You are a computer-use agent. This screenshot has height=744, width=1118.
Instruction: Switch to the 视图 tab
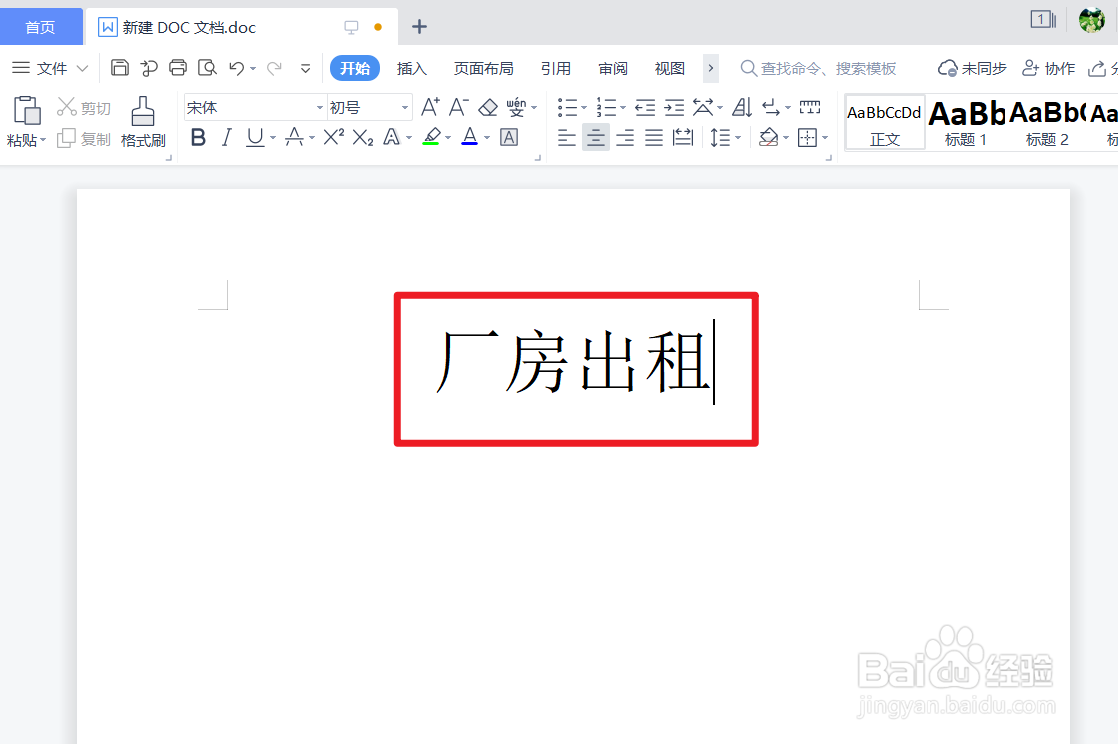click(x=670, y=68)
